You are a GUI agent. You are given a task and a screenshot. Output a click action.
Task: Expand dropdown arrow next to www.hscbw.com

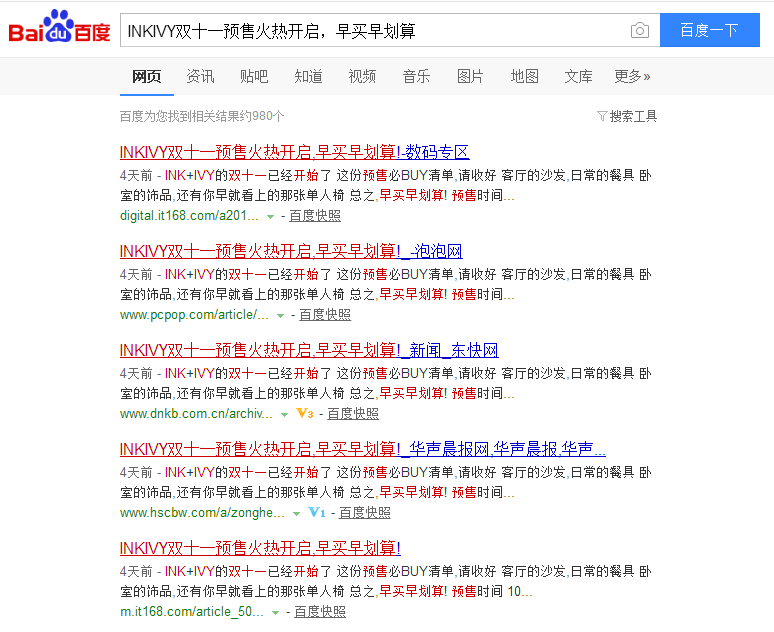click(x=296, y=514)
